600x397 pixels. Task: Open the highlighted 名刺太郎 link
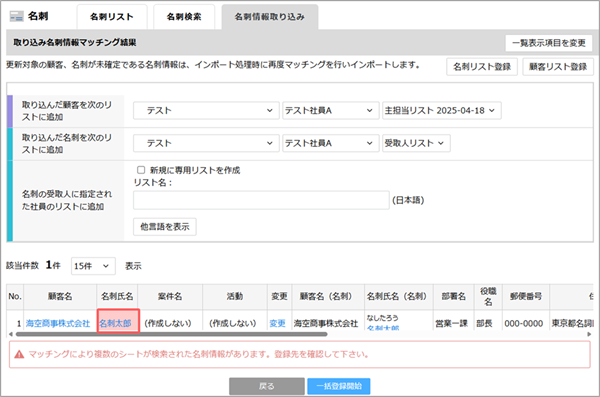(116, 323)
